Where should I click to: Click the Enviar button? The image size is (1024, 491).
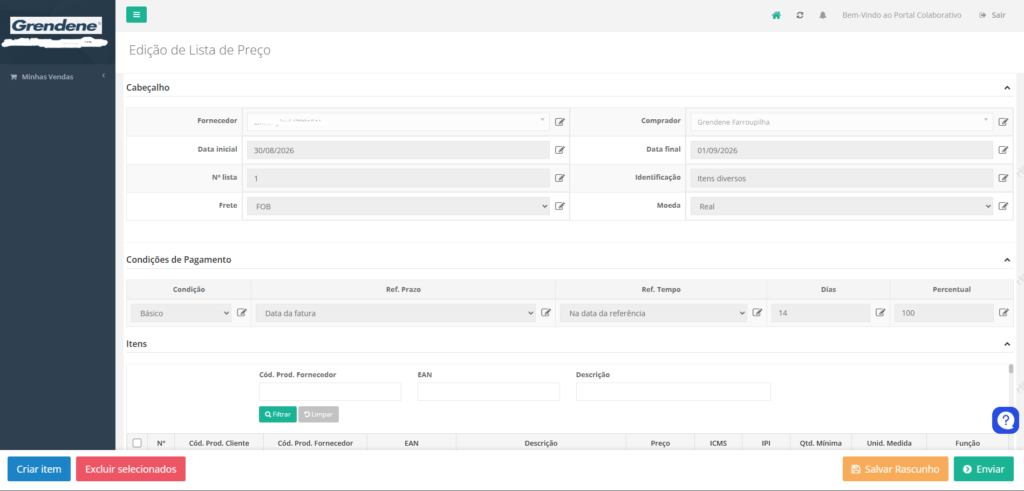pos(984,469)
